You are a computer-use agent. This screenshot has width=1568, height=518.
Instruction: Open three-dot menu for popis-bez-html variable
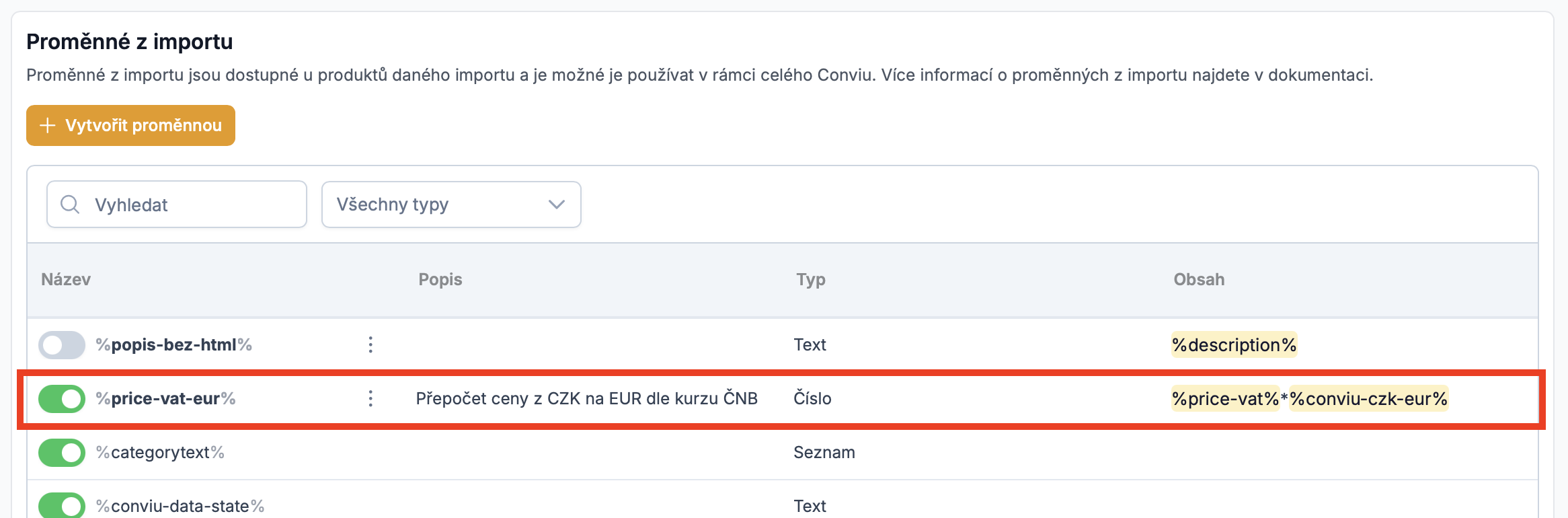click(370, 345)
